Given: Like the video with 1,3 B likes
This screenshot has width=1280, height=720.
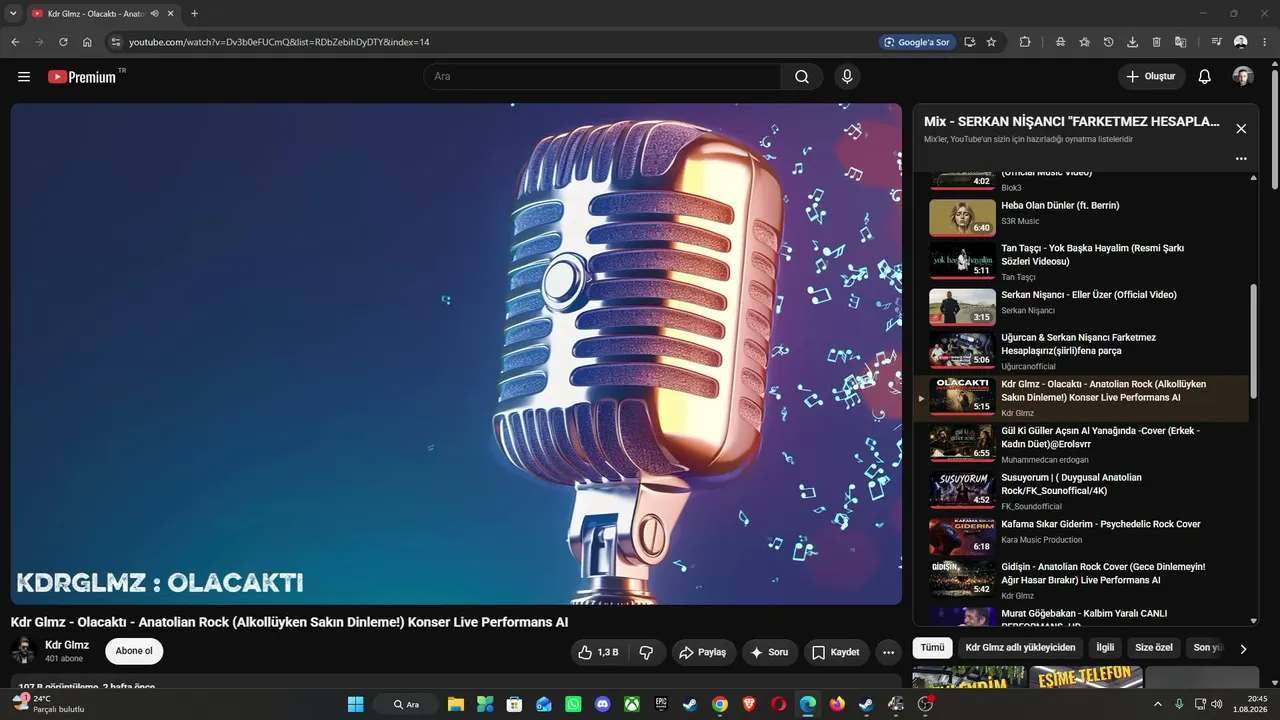Looking at the screenshot, I should 597,652.
